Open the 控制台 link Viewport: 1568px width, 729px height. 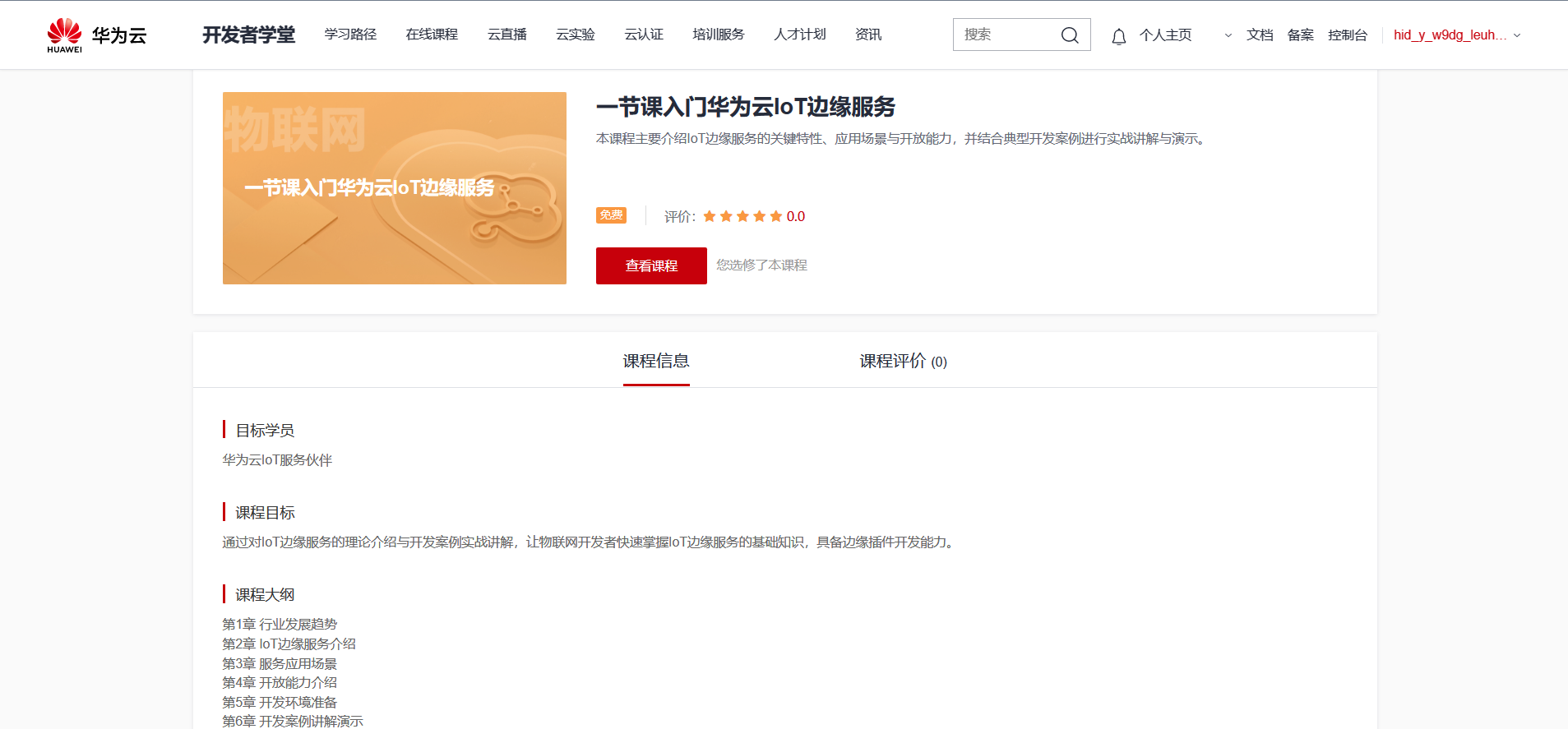(1348, 35)
